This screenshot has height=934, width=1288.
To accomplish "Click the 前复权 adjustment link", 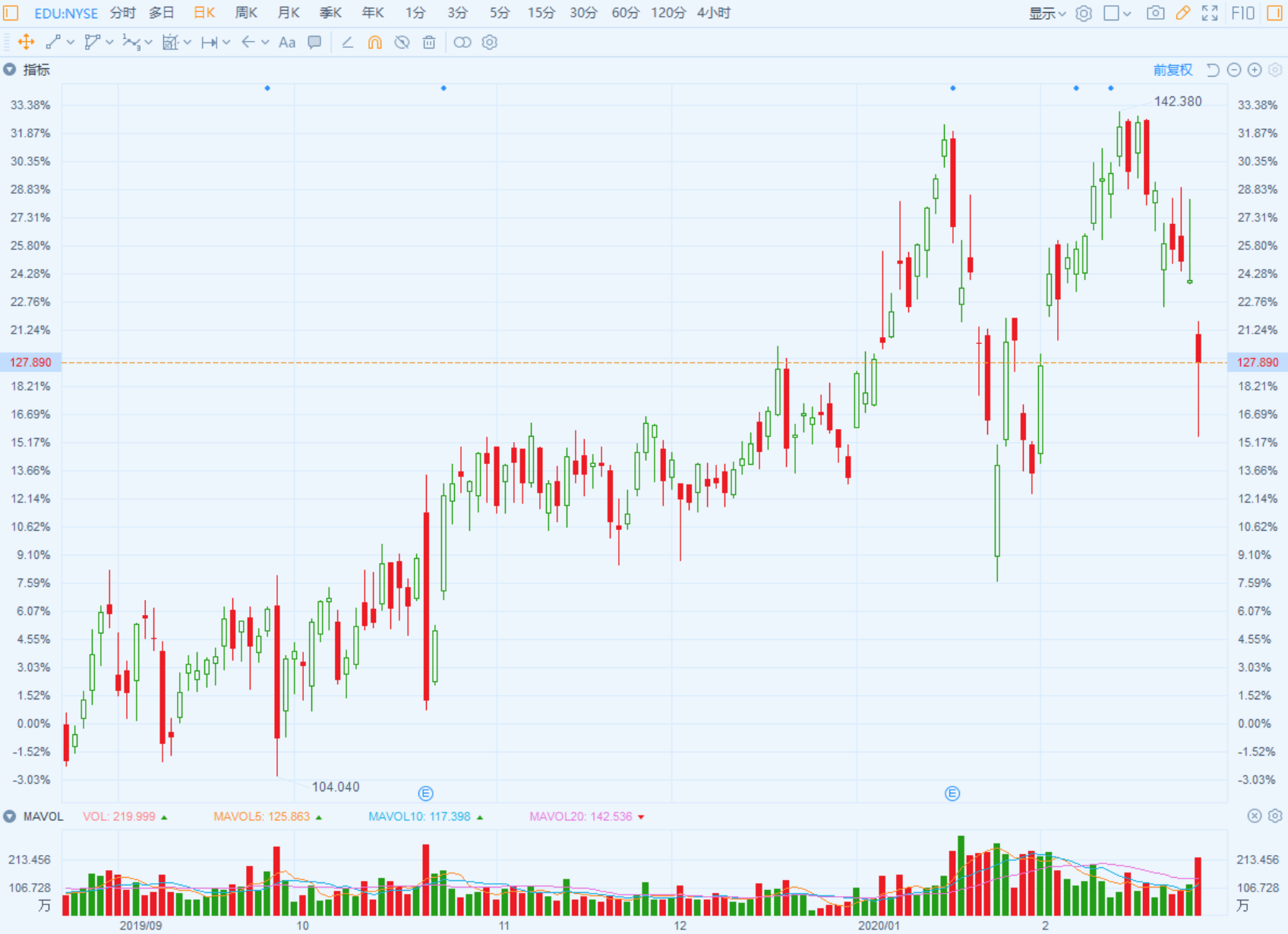I will click(x=1173, y=70).
